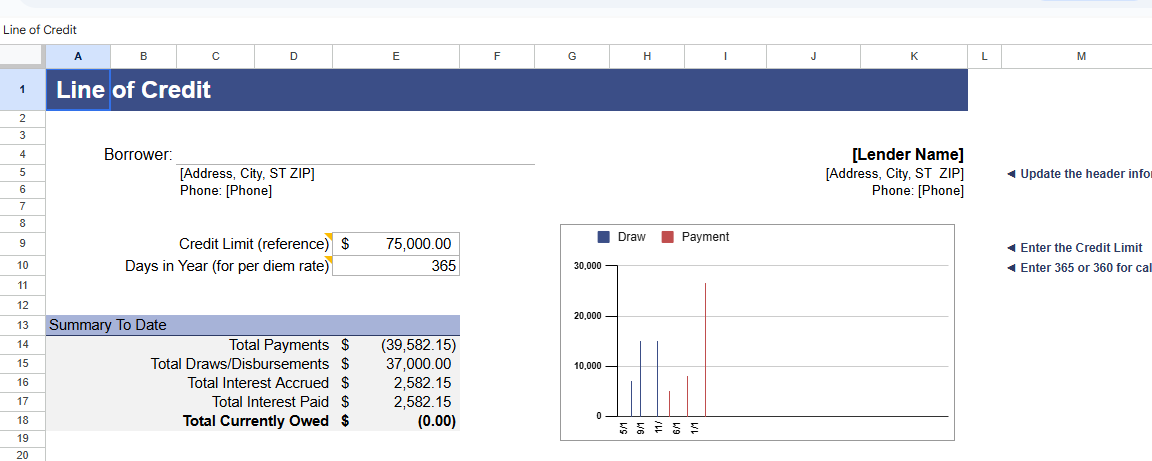Click the 10,000 axis label
Viewport: 1152px width, 461px height.
[x=587, y=366]
